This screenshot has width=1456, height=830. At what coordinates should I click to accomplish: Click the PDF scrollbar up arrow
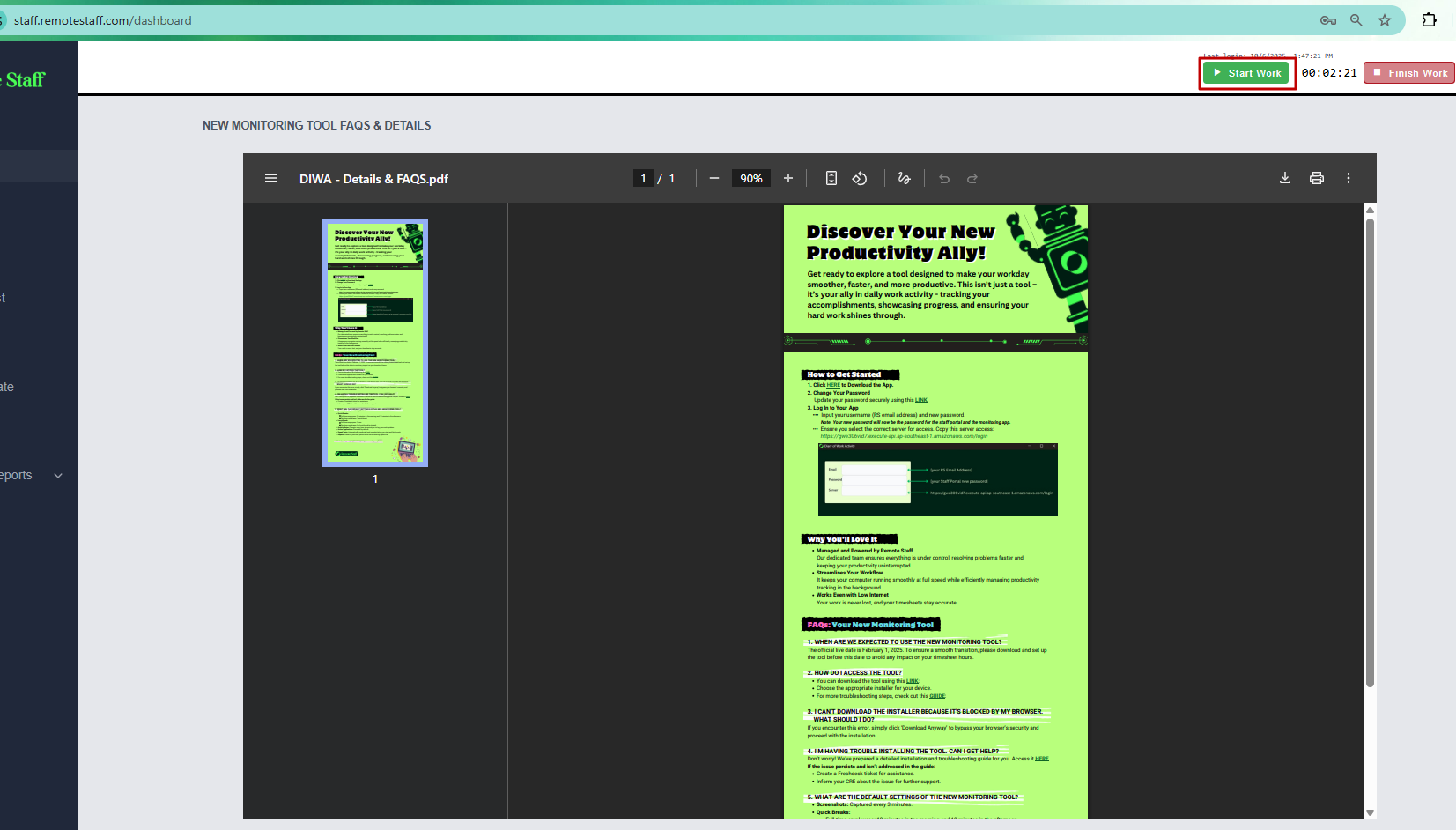click(x=1370, y=210)
